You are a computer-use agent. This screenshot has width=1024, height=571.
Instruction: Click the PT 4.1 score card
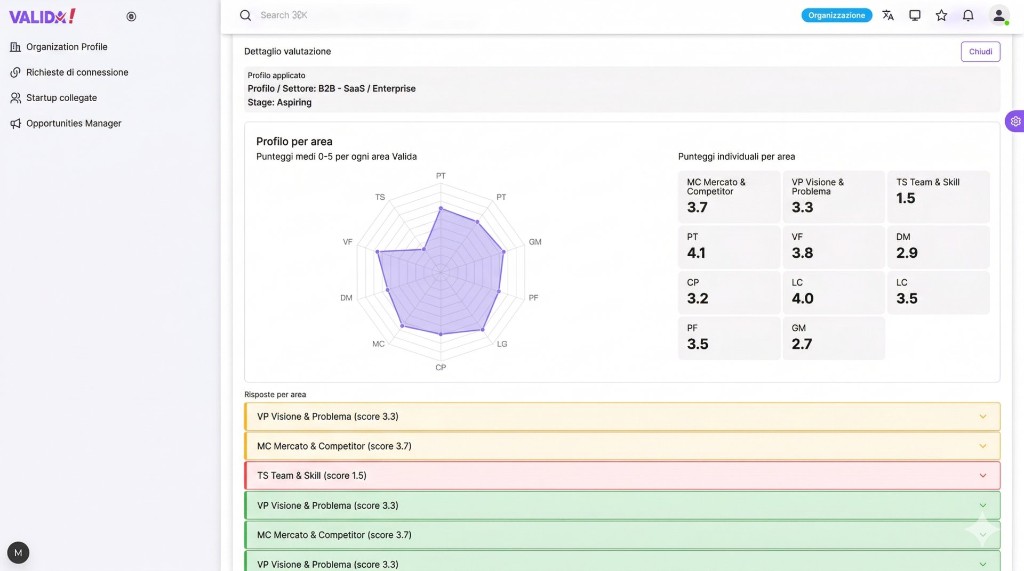point(729,247)
